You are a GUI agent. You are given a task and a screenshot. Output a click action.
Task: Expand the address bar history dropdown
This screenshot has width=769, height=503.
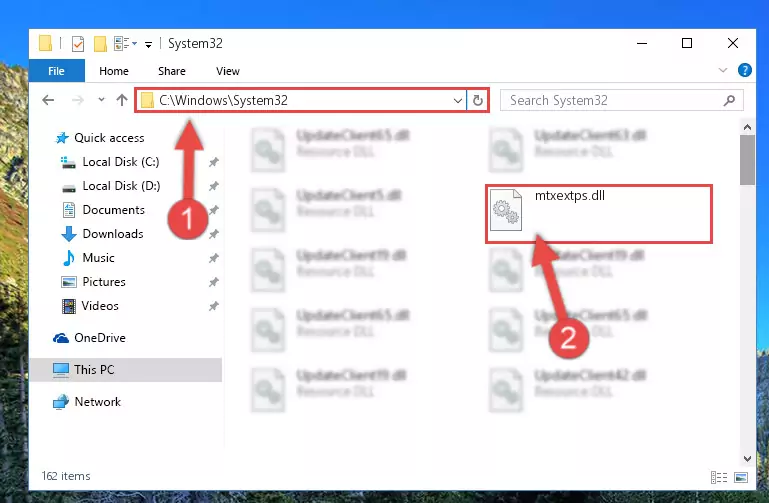pyautogui.click(x=458, y=101)
